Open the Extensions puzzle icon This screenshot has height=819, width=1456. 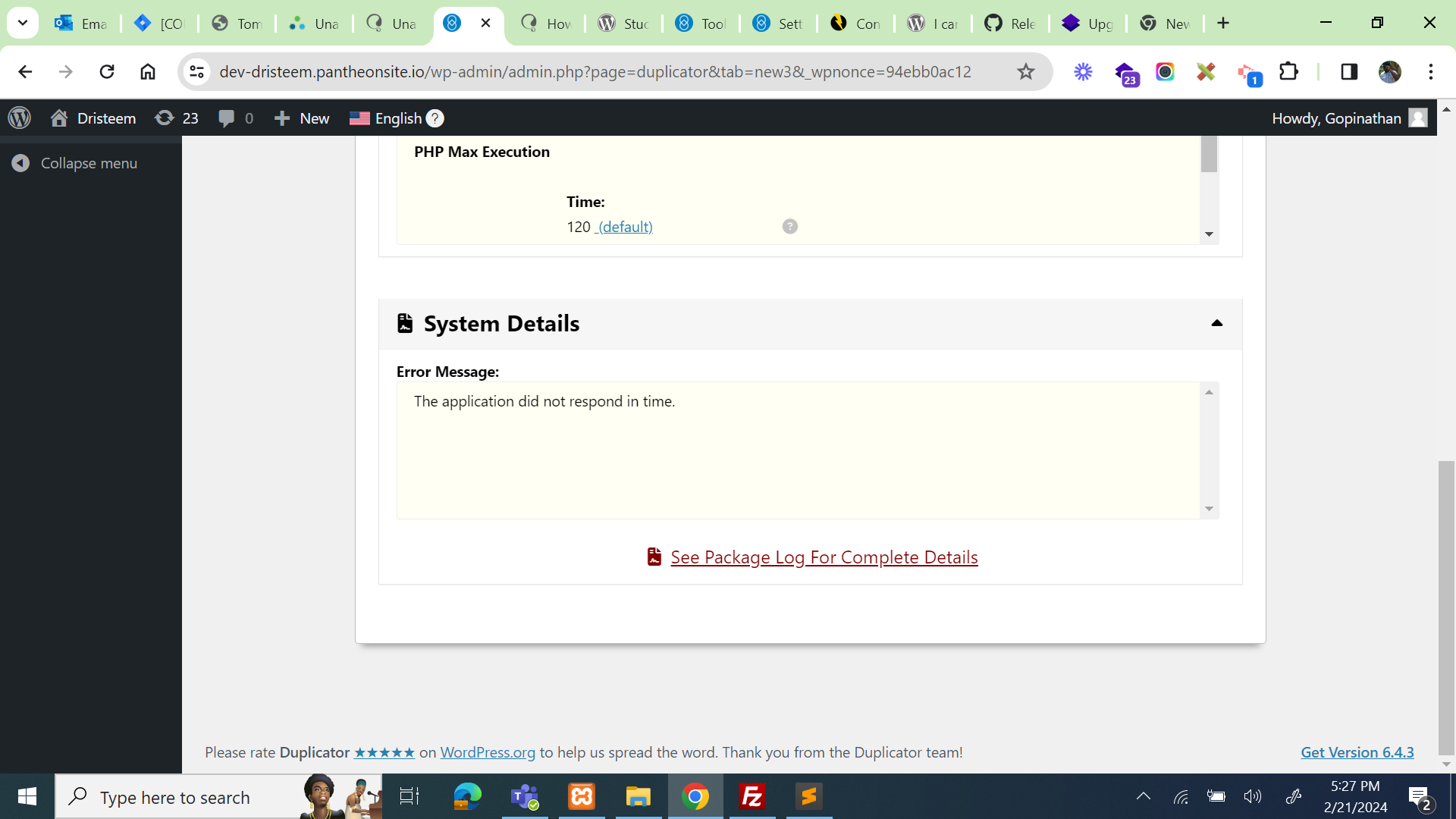[1288, 71]
